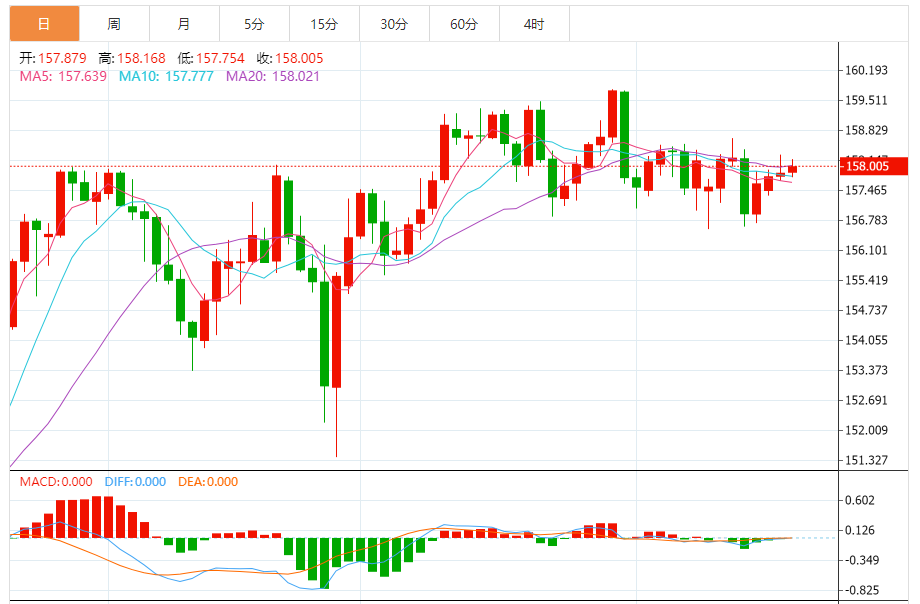This screenshot has width=920, height=604.
Task: Click the -0.825 MACD axis label
Action: [x=861, y=590]
